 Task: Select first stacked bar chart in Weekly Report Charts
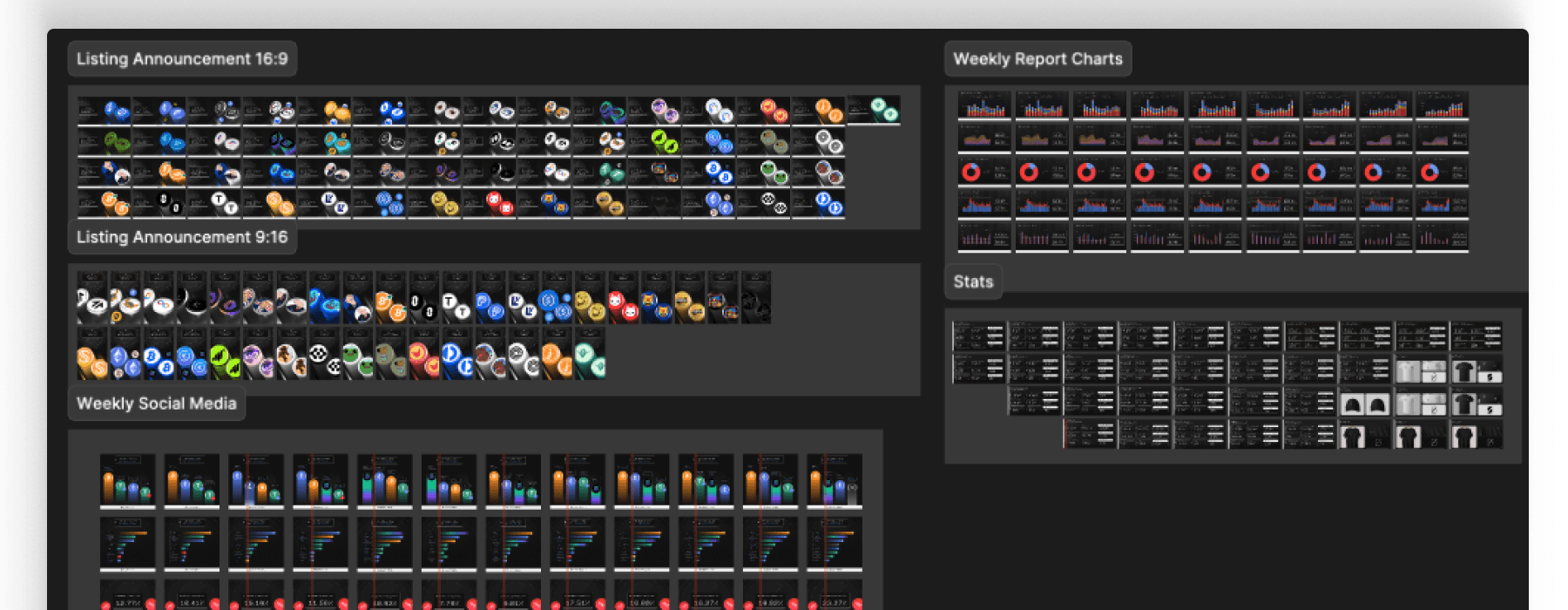pyautogui.click(x=984, y=105)
